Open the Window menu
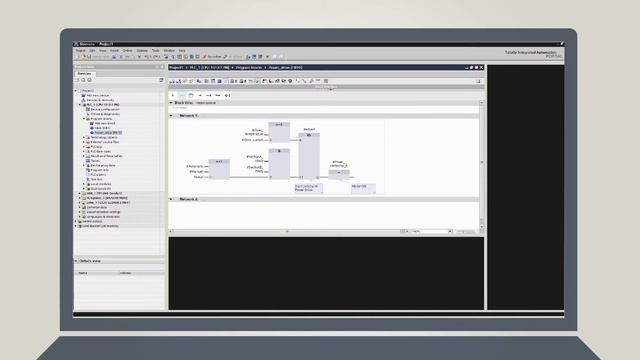The image size is (640, 360). click(169, 51)
